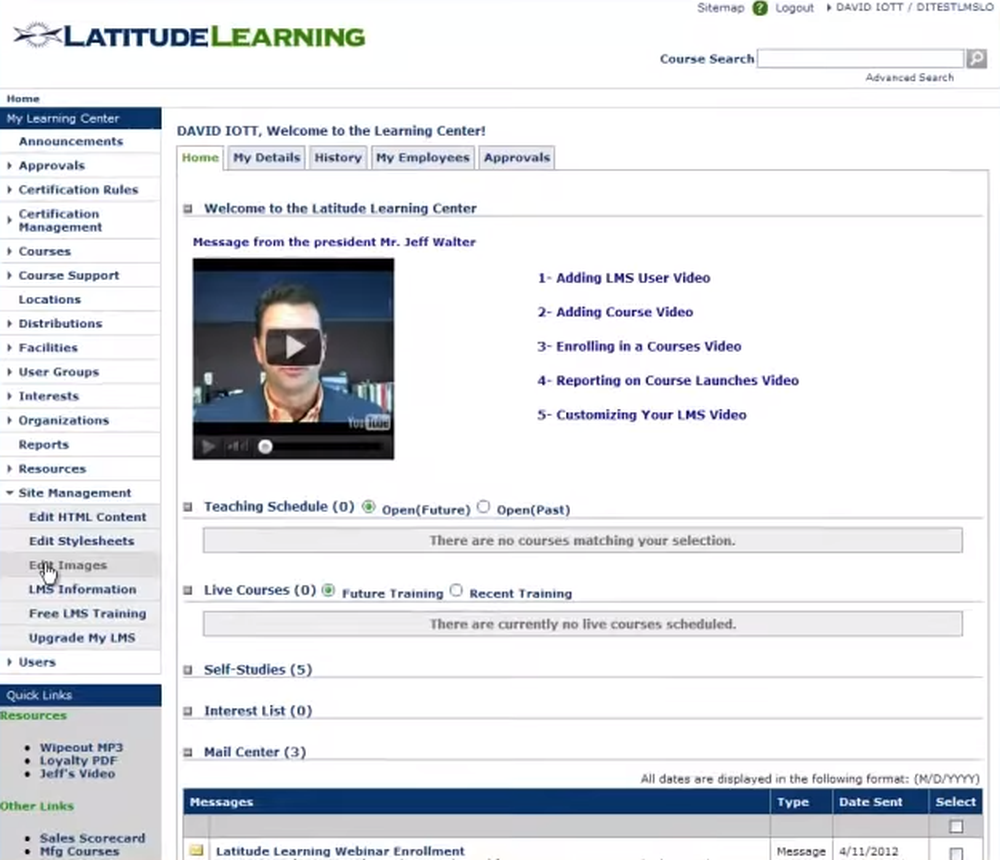Expand the Approvals sidebar menu

[52, 166]
